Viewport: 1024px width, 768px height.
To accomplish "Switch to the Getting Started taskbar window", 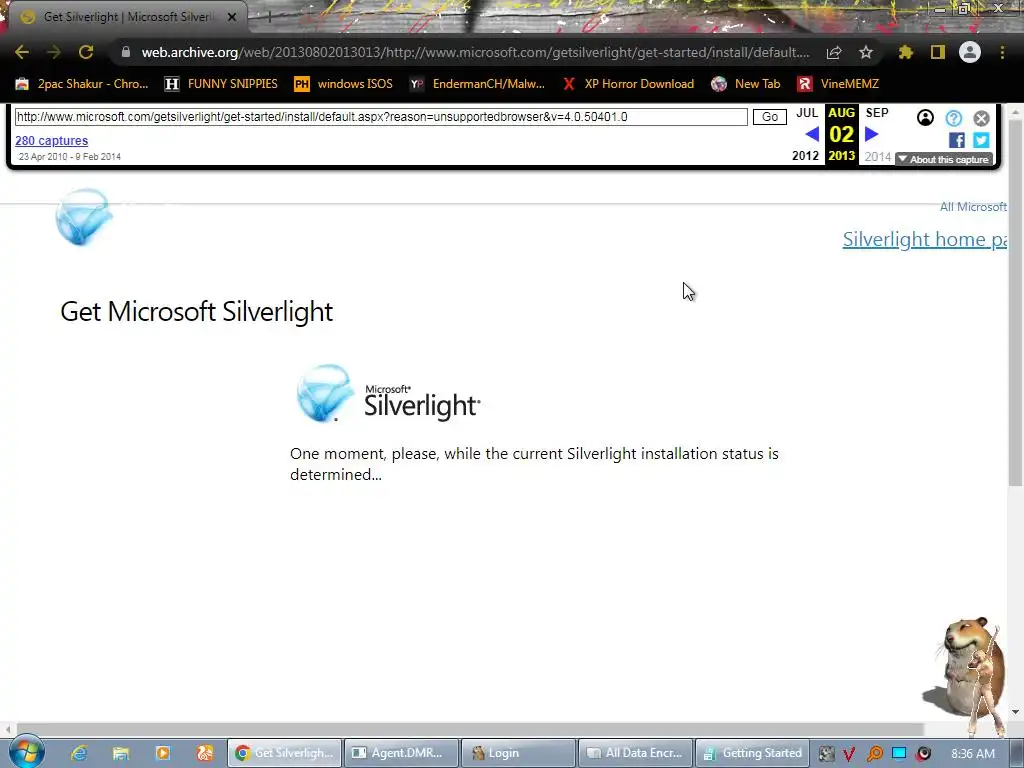I will [x=752, y=753].
